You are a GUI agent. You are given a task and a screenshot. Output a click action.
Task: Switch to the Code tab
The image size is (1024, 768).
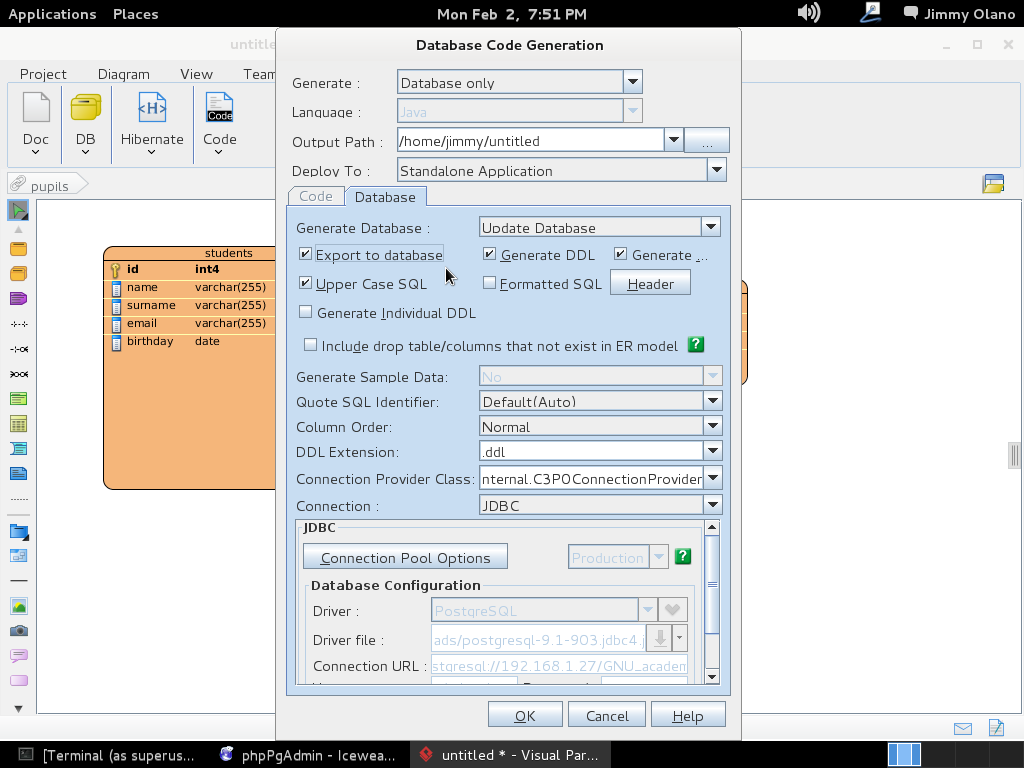(x=316, y=196)
